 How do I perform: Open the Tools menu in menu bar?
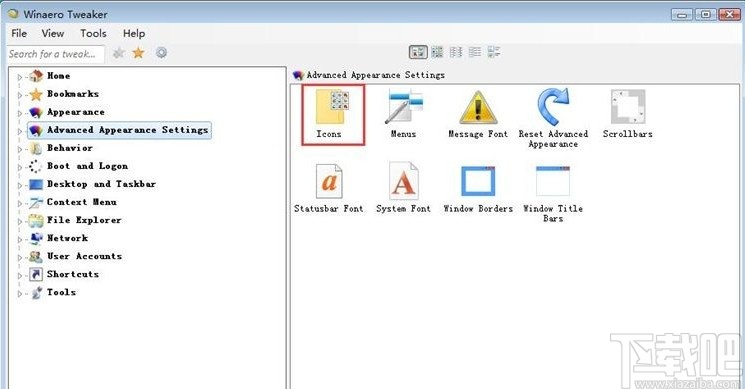(93, 33)
